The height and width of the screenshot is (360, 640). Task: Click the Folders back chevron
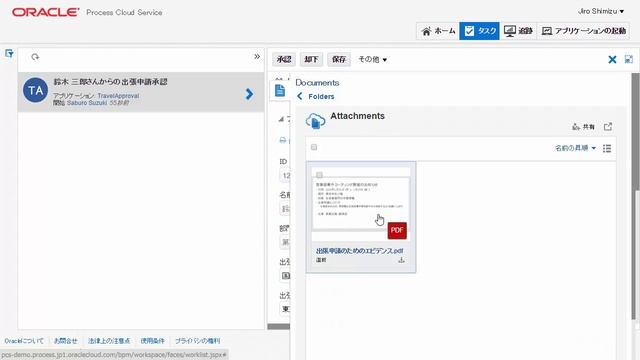[300, 96]
